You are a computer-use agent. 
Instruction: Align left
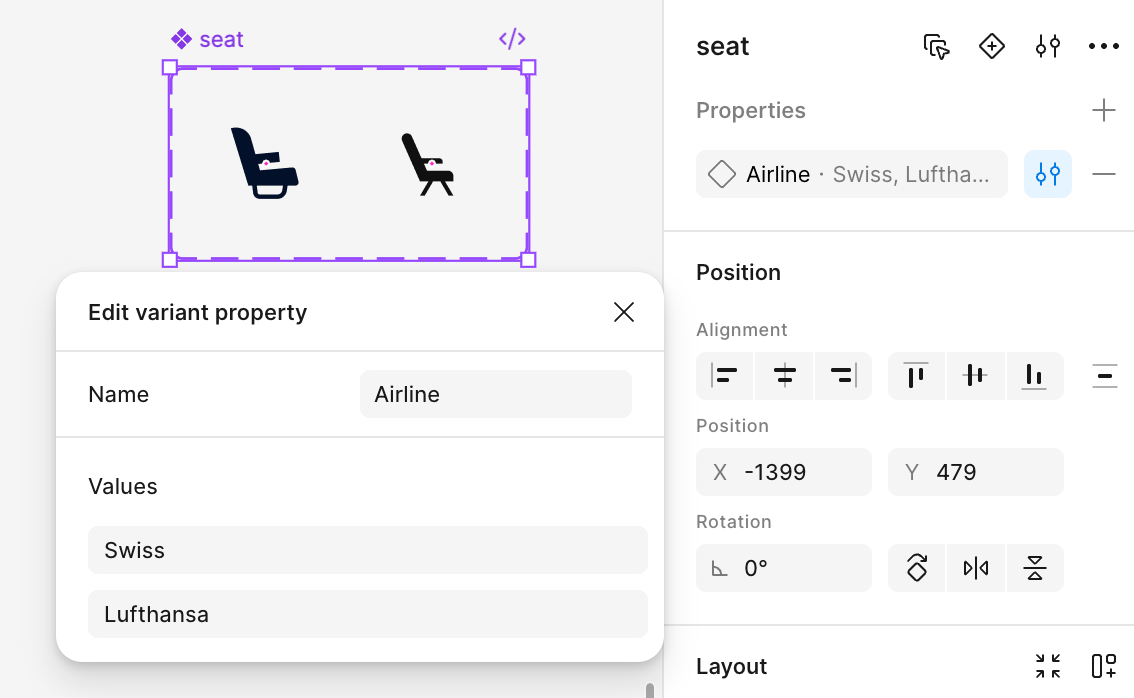click(725, 375)
